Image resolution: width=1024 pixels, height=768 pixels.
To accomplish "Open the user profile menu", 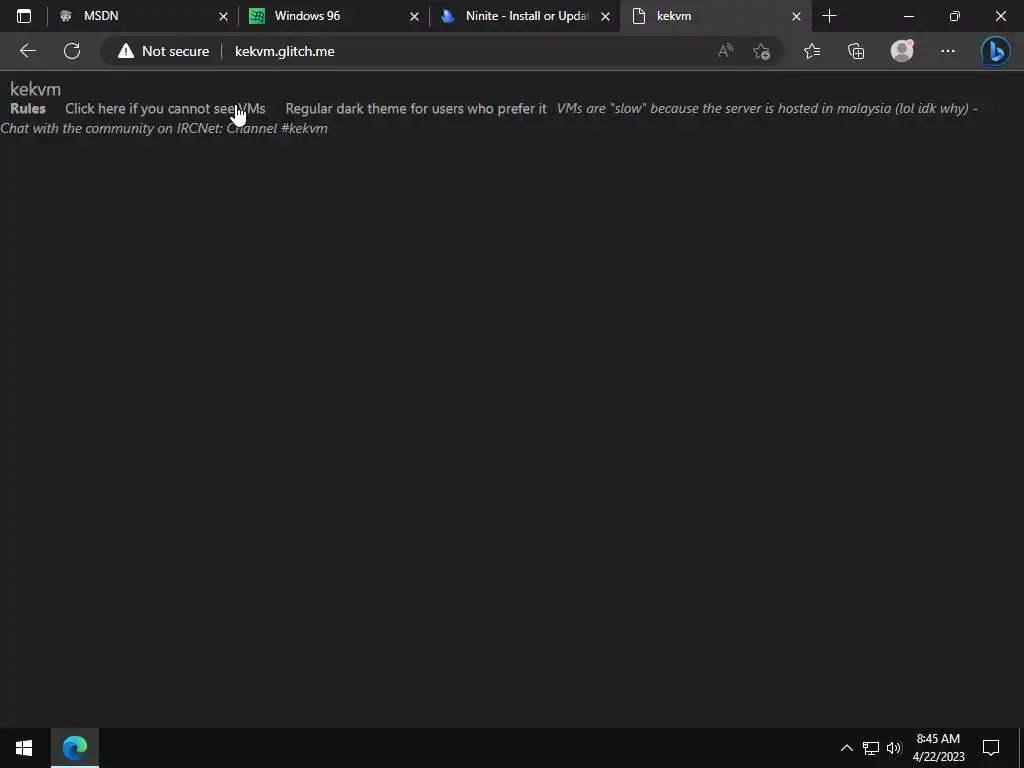I will (x=902, y=51).
